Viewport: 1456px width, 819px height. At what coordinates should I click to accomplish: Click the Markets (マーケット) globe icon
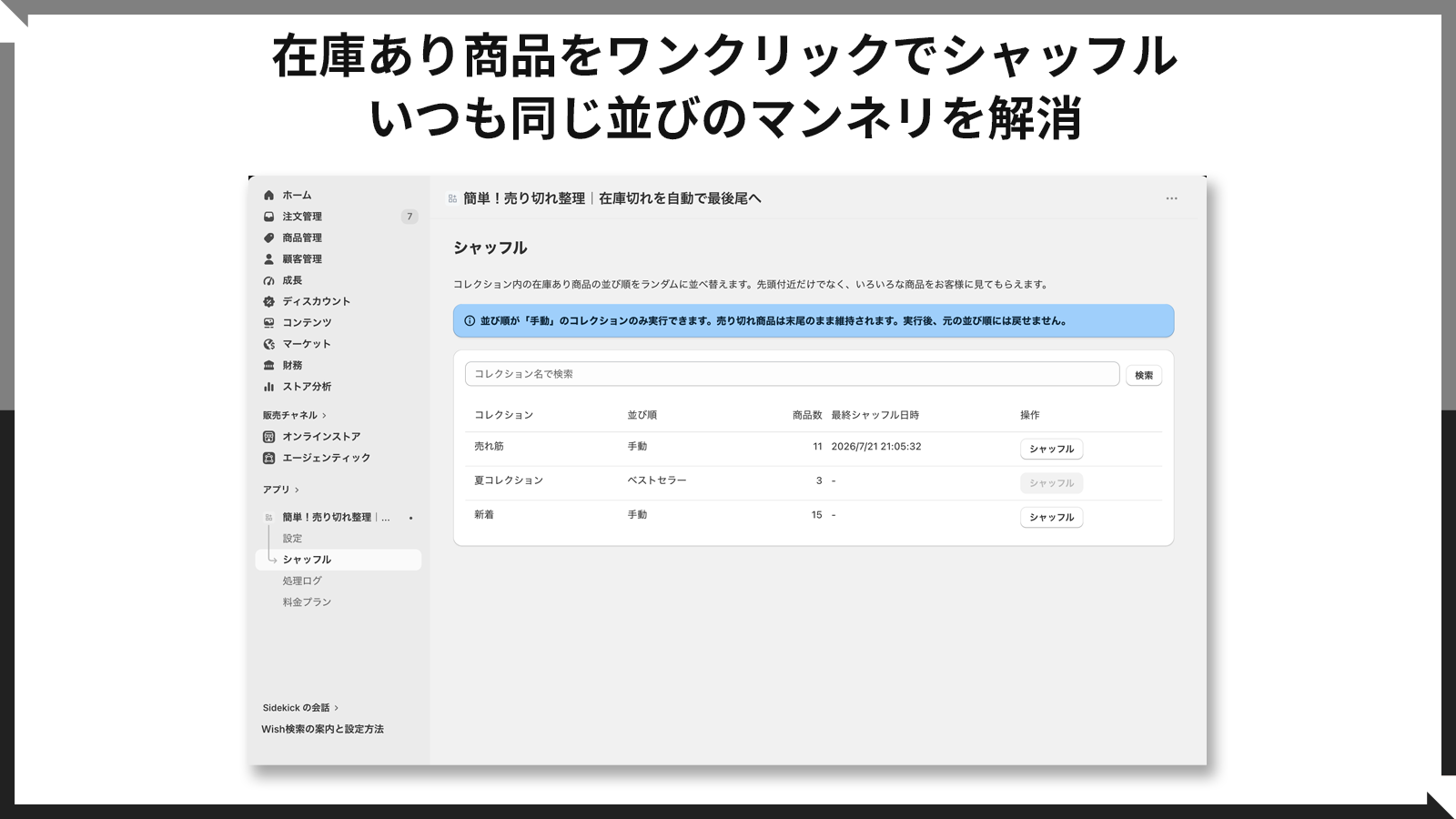coord(268,344)
